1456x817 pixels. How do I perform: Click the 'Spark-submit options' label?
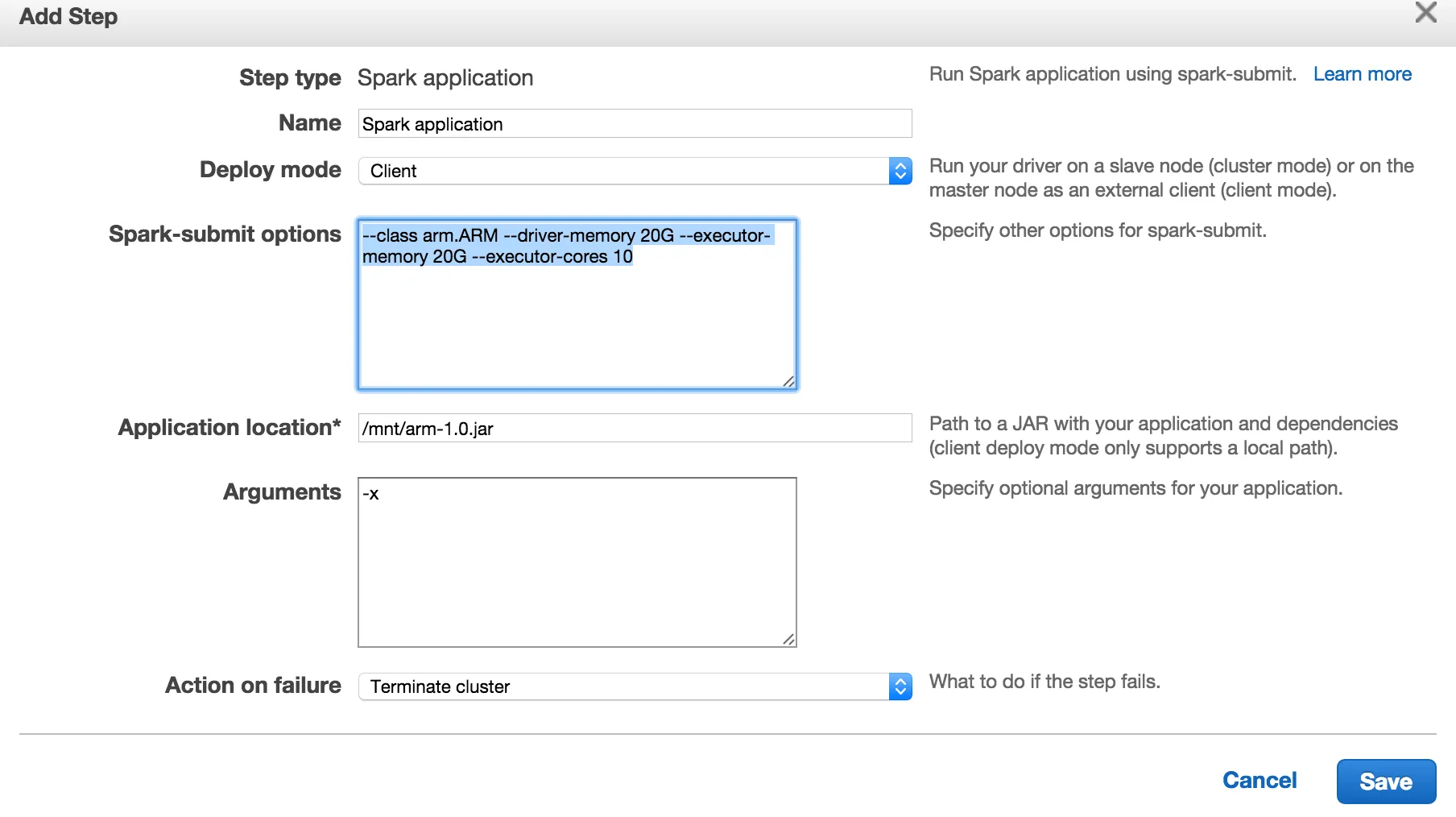(x=225, y=234)
